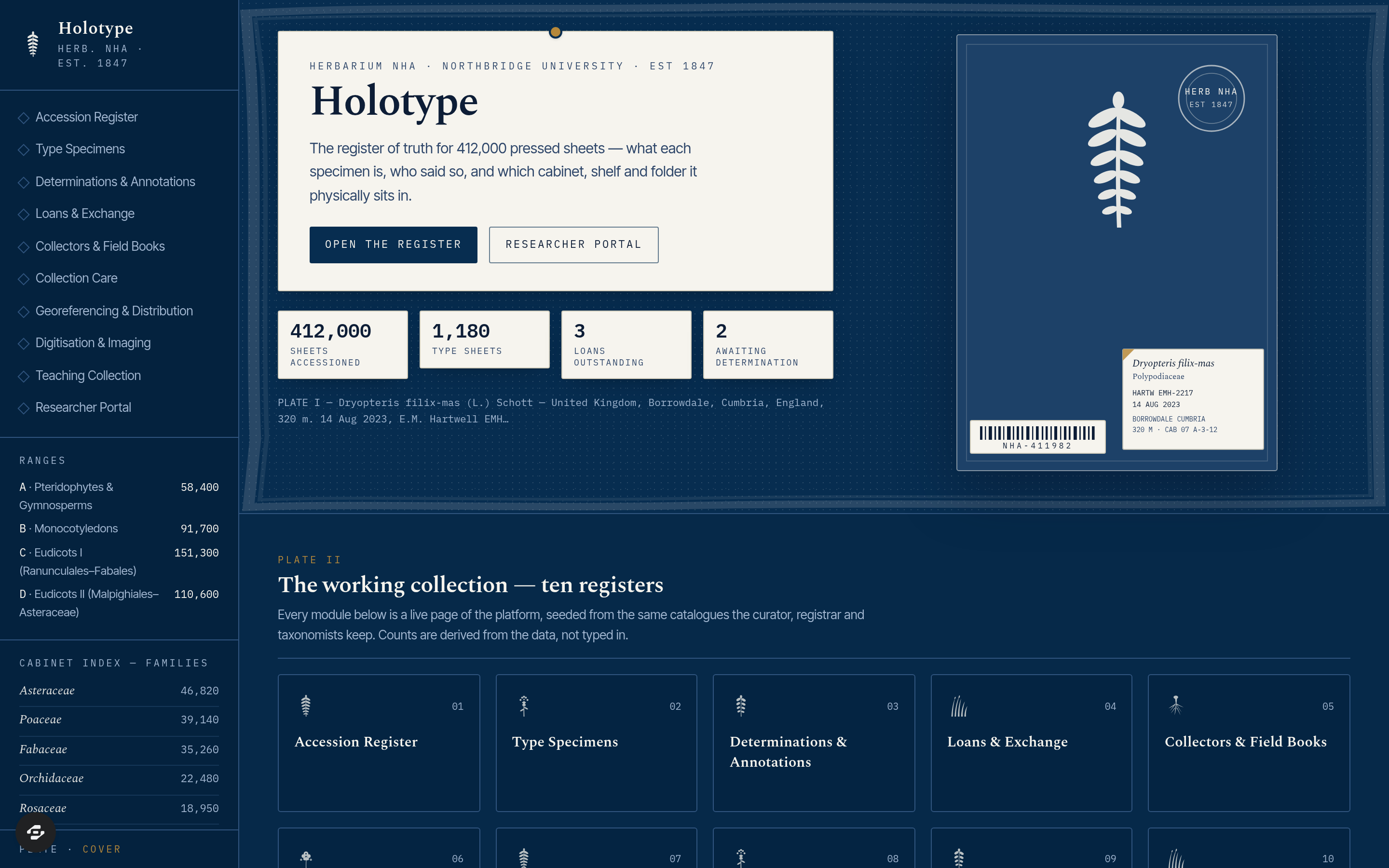The width and height of the screenshot is (1389, 868).
Task: Click the plant icon on Type Specimens card
Action: tap(523, 705)
